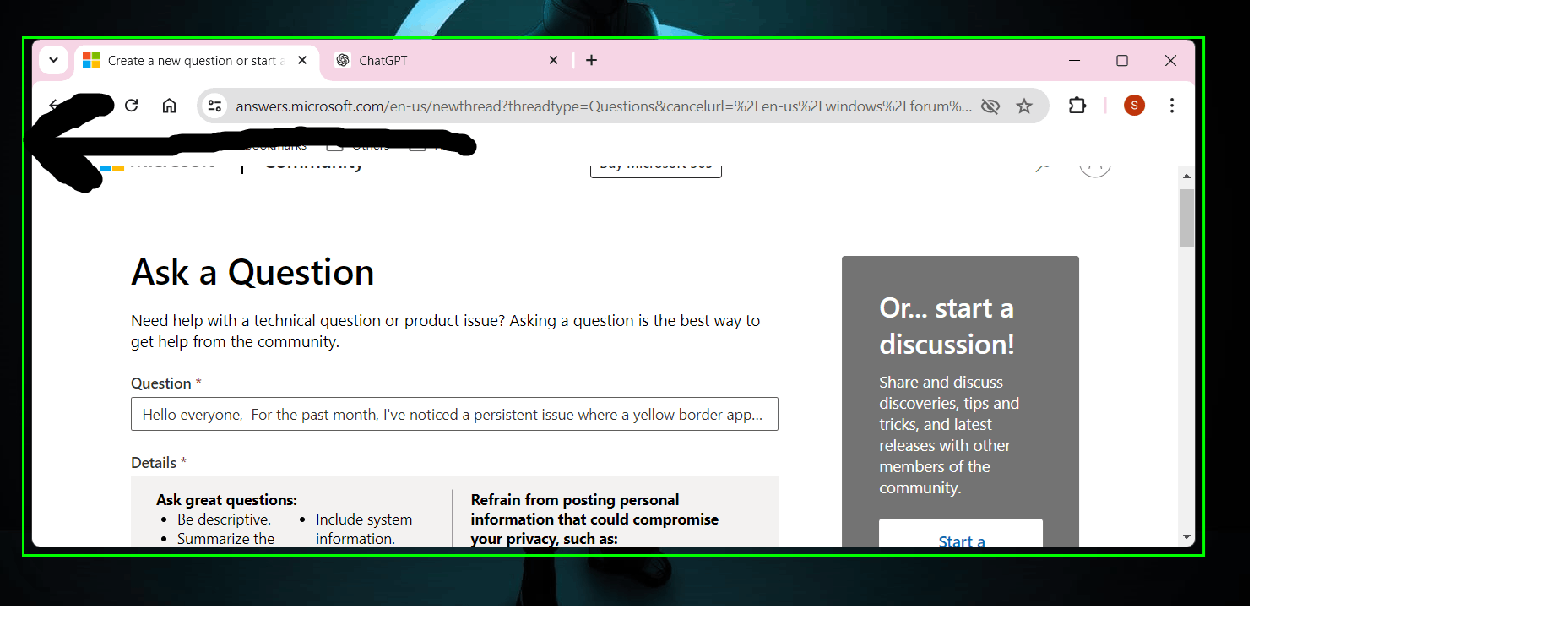The image size is (1568, 620).
Task: Click the 'Need help with a technical question' paragraph
Action: tap(446, 331)
